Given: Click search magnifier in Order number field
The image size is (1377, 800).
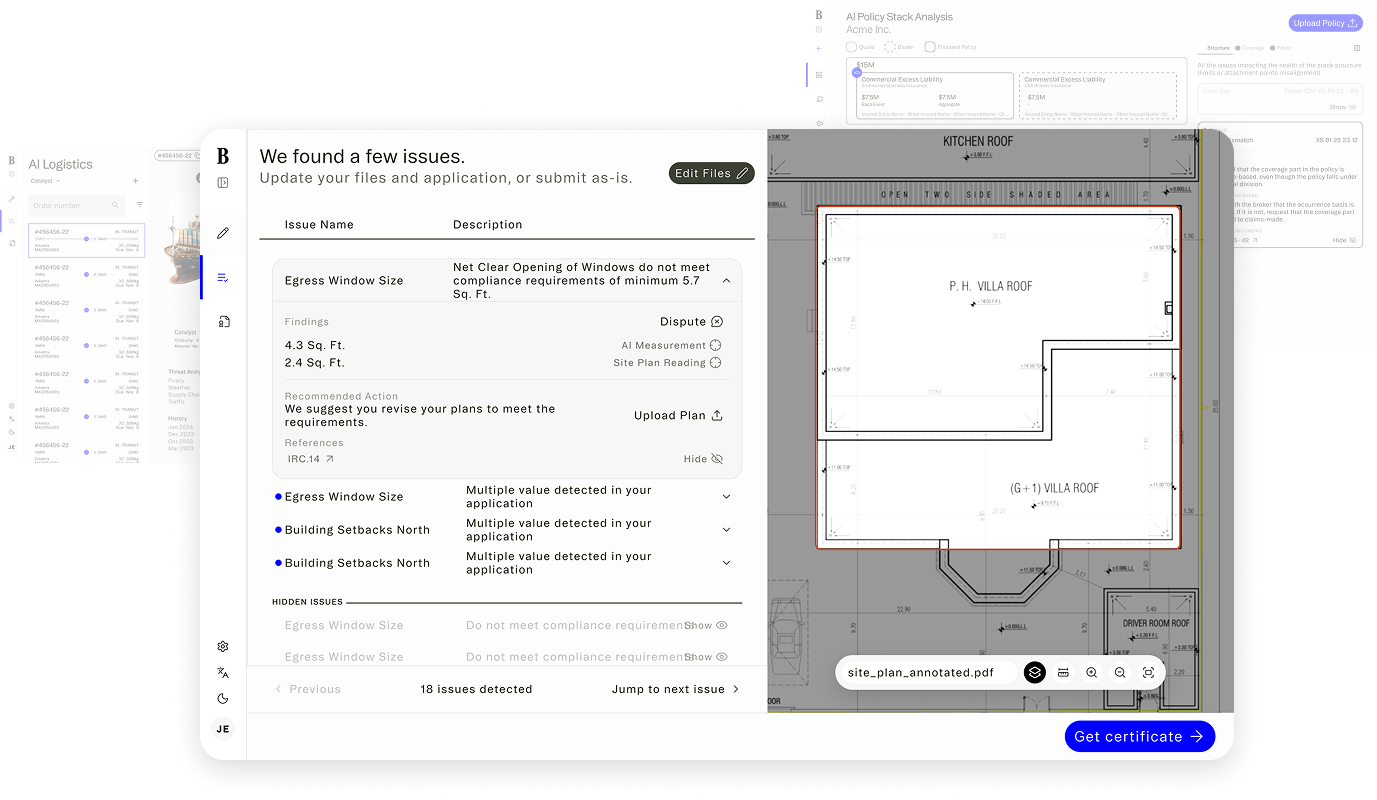Looking at the screenshot, I should [116, 205].
